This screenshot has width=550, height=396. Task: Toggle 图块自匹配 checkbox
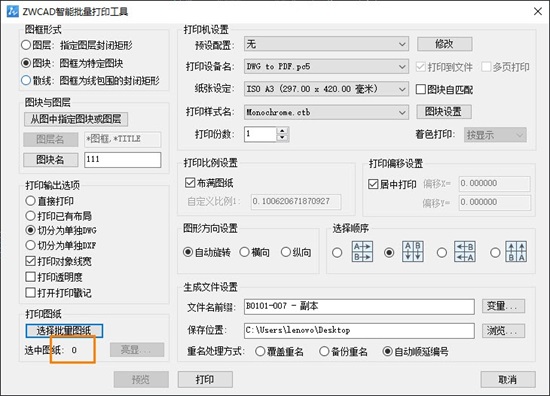pyautogui.click(x=421, y=89)
